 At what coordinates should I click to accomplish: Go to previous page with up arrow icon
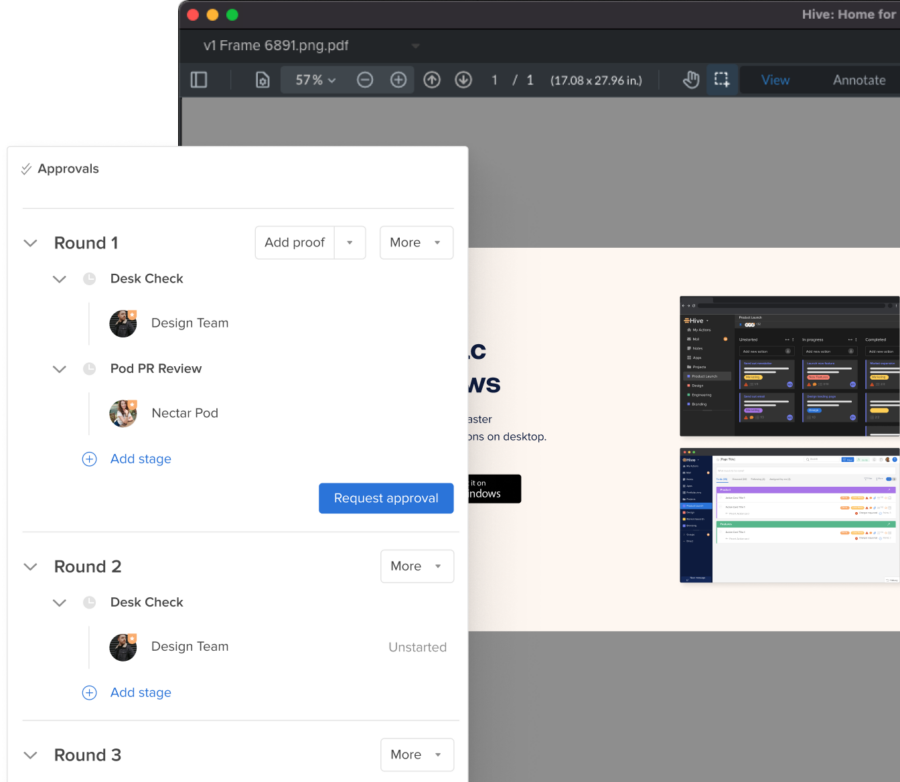pyautogui.click(x=432, y=79)
